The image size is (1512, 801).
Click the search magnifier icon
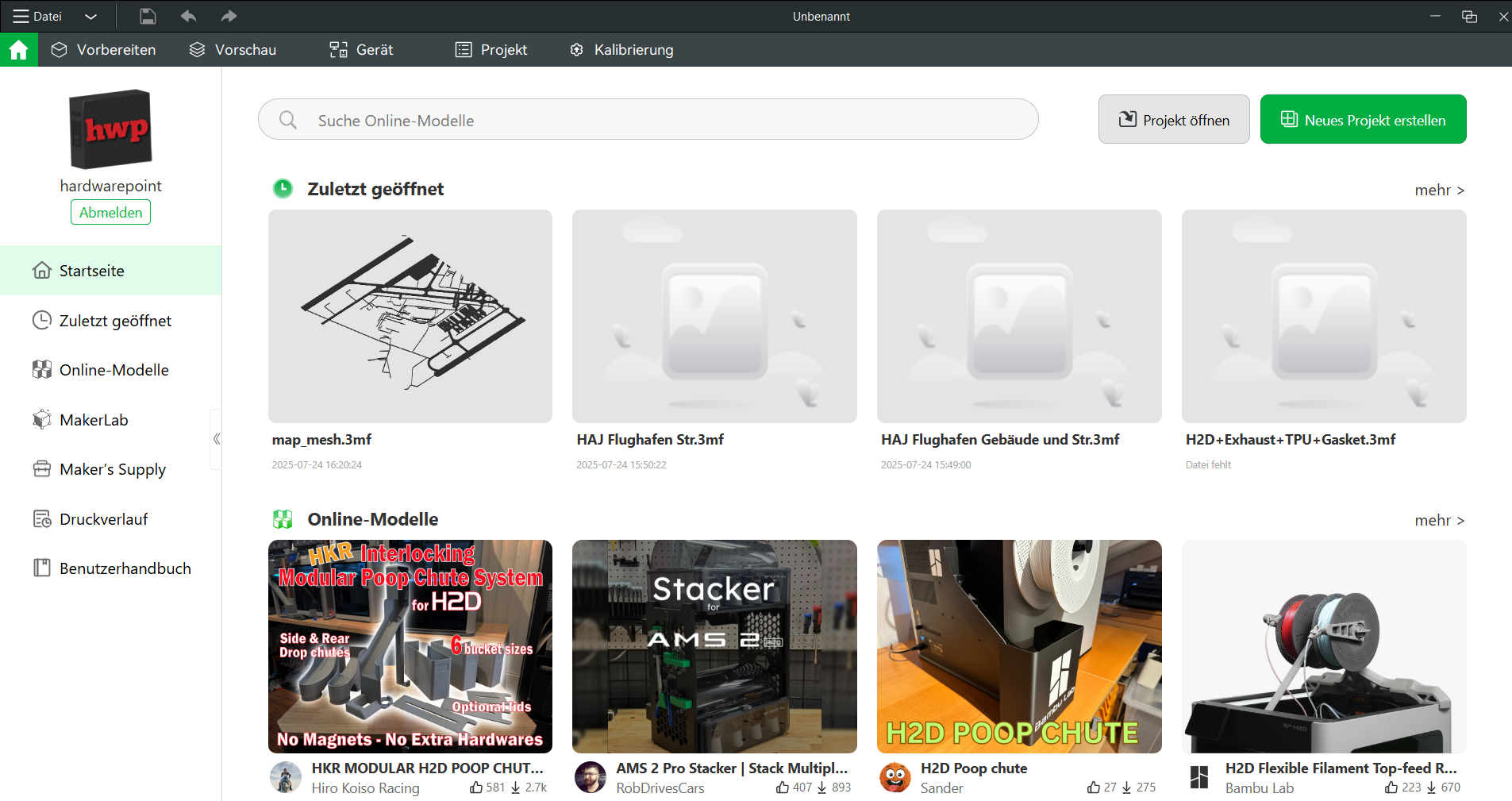(288, 120)
